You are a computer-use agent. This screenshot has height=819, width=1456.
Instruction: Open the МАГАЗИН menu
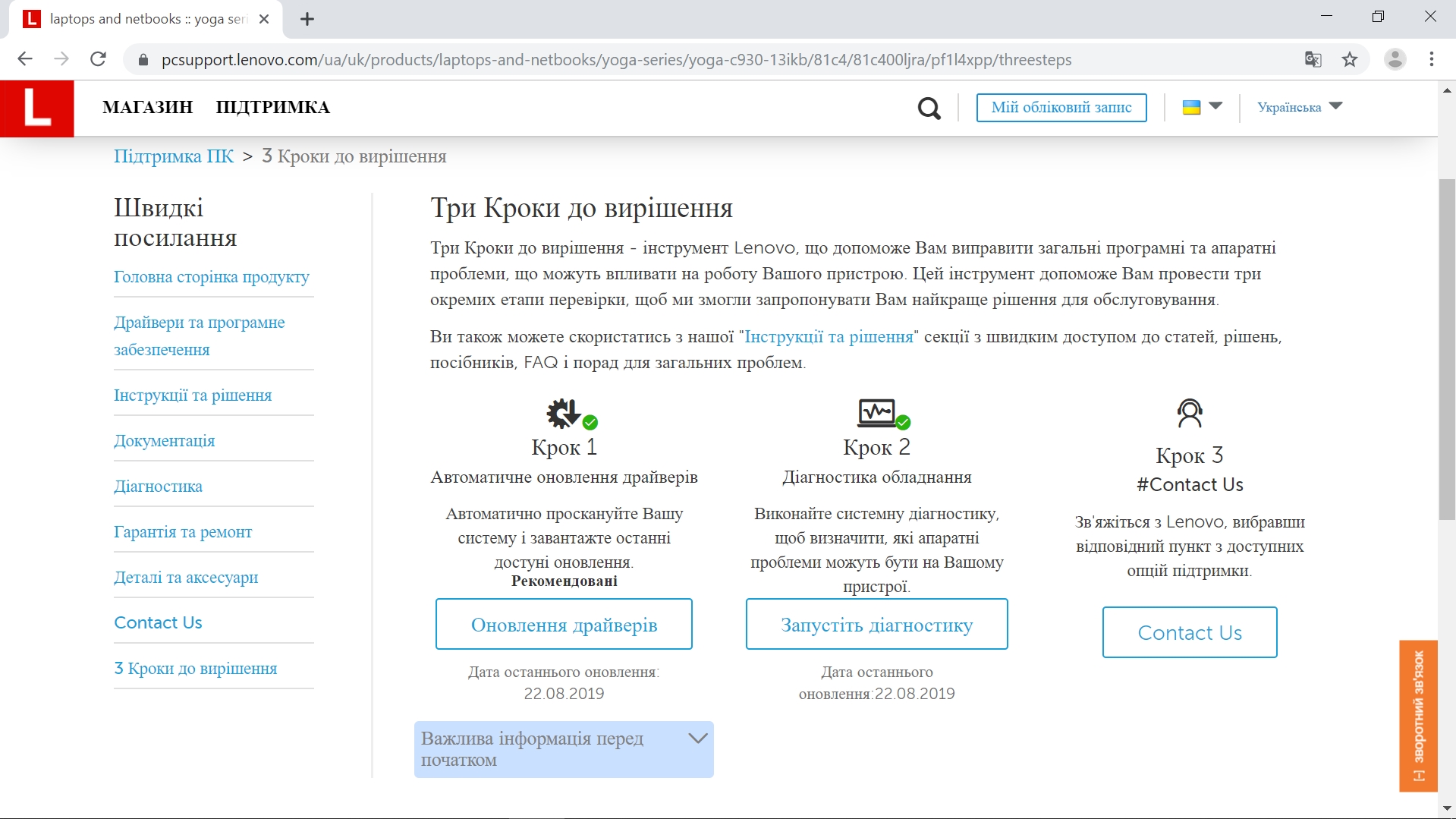pyautogui.click(x=148, y=108)
